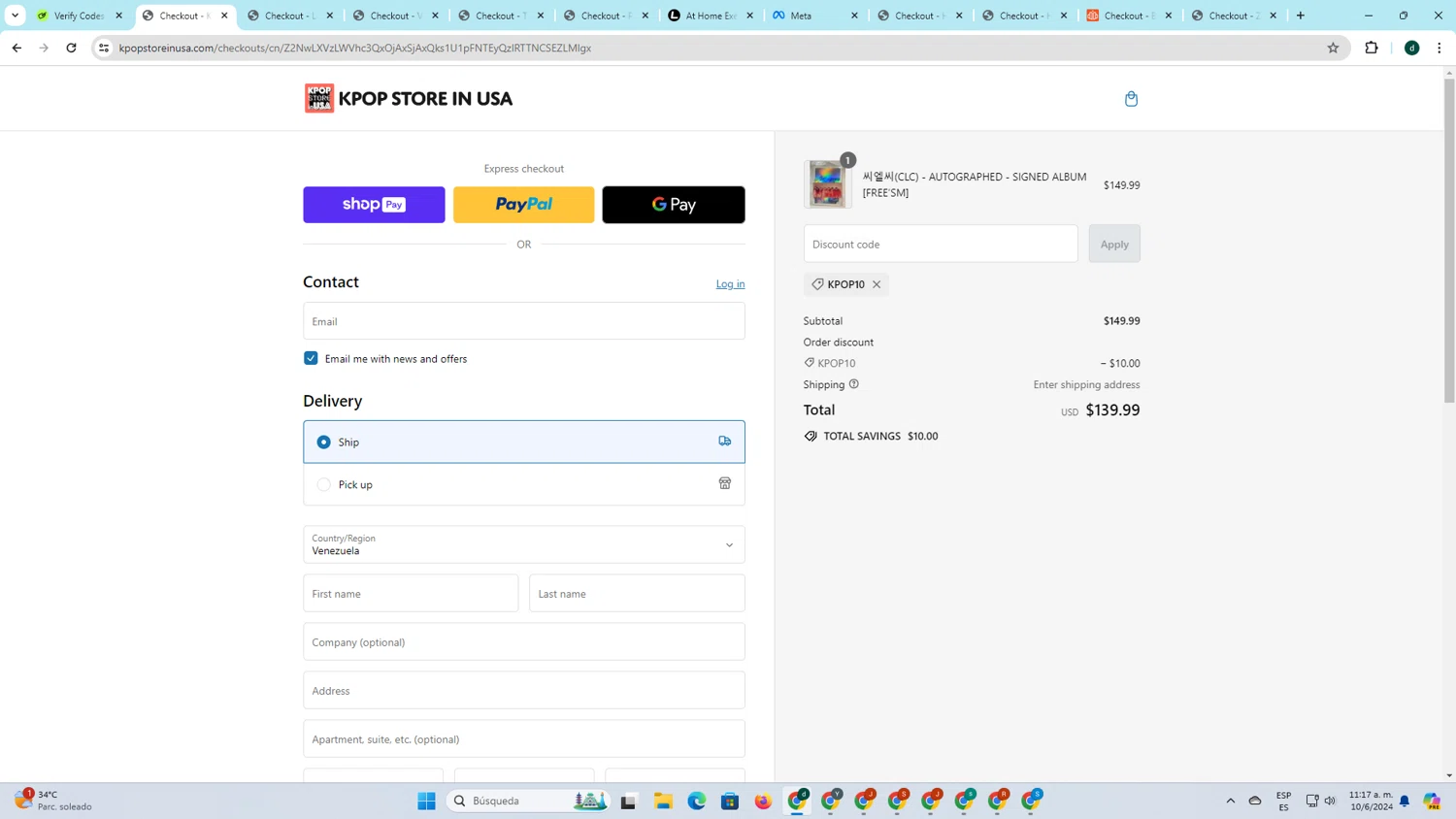Open the shopping bag cart icon

(x=1131, y=99)
